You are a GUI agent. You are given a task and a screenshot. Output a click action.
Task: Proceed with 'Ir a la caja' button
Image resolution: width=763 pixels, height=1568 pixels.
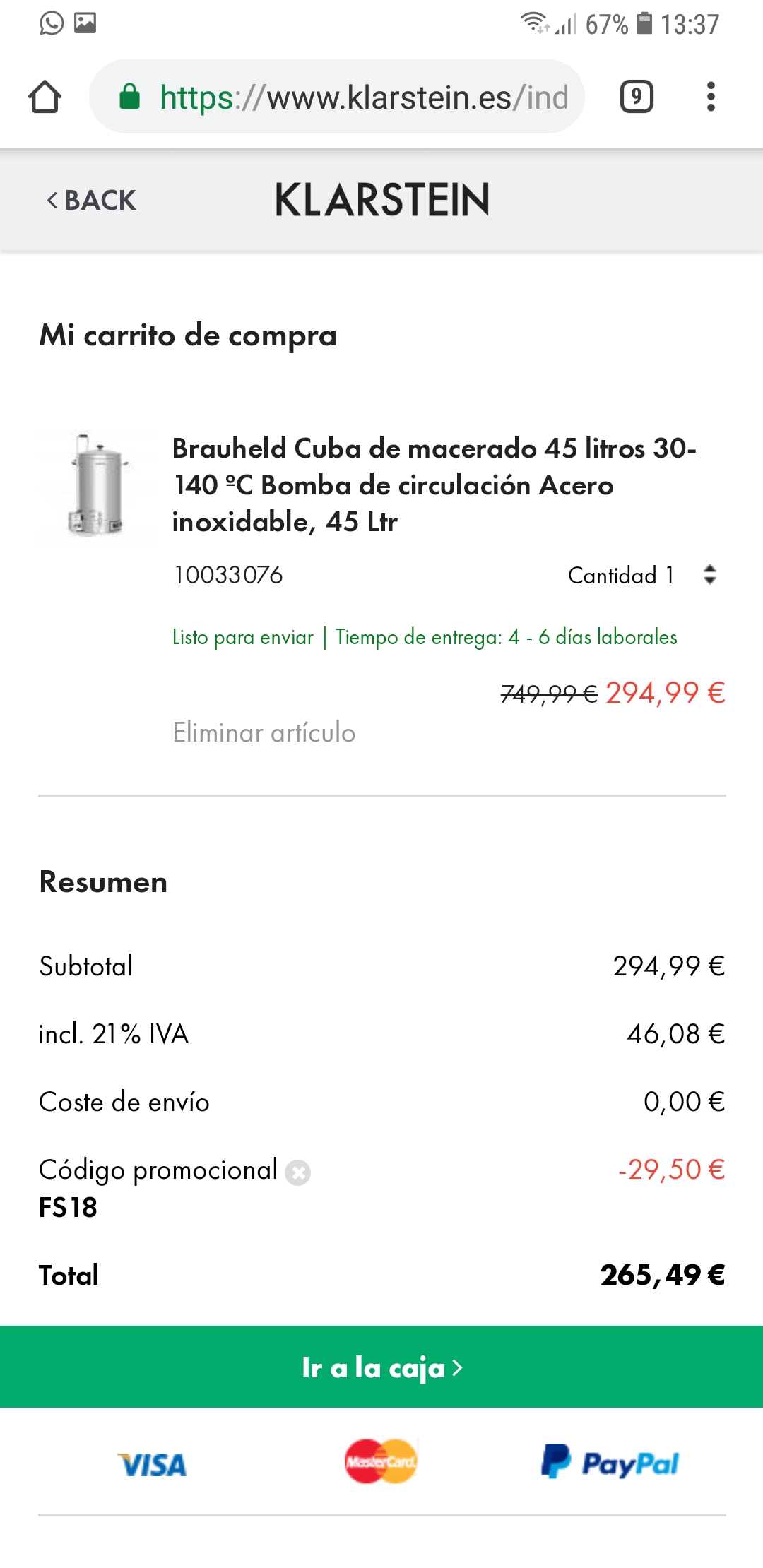[381, 1367]
